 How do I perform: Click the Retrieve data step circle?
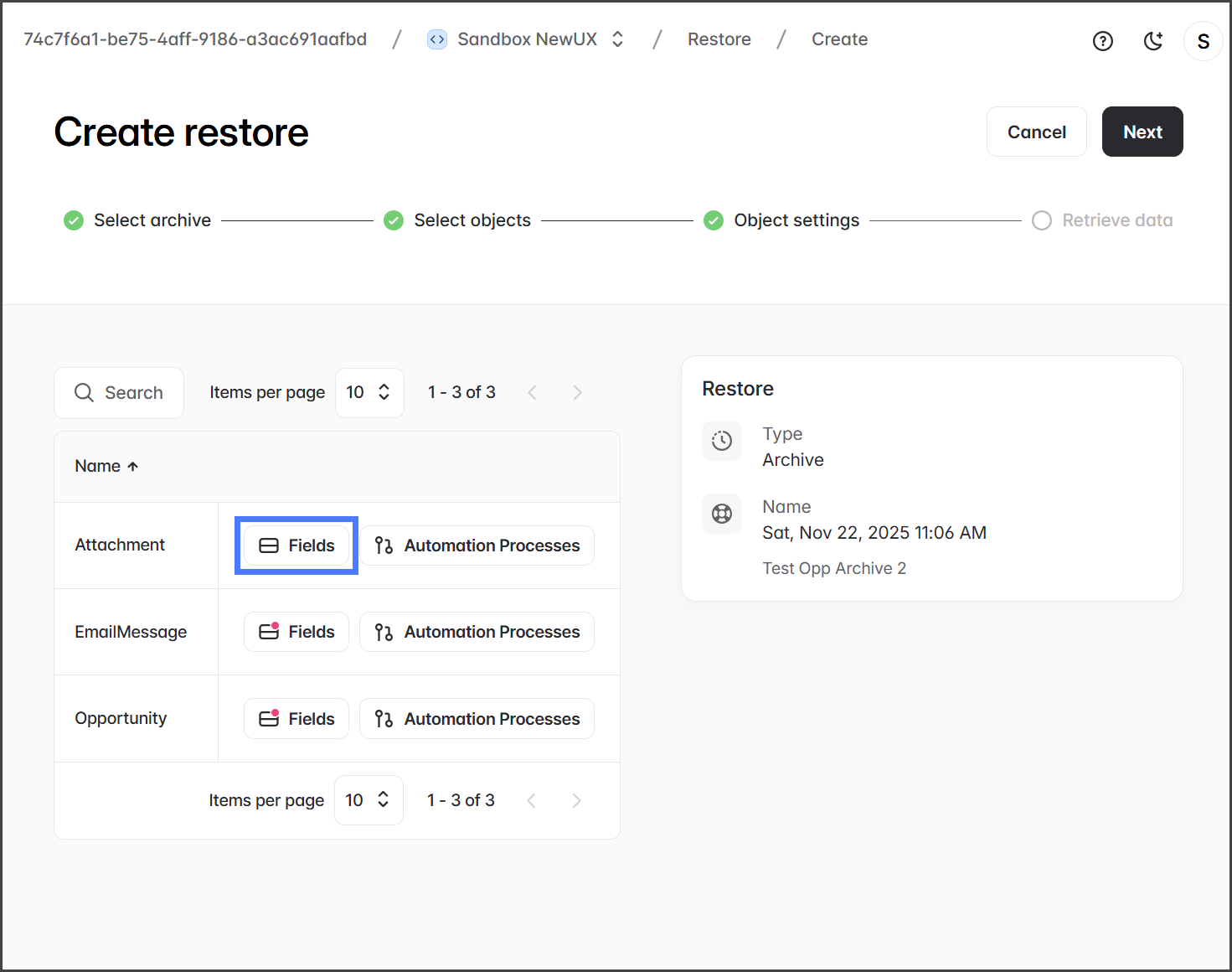click(1041, 220)
